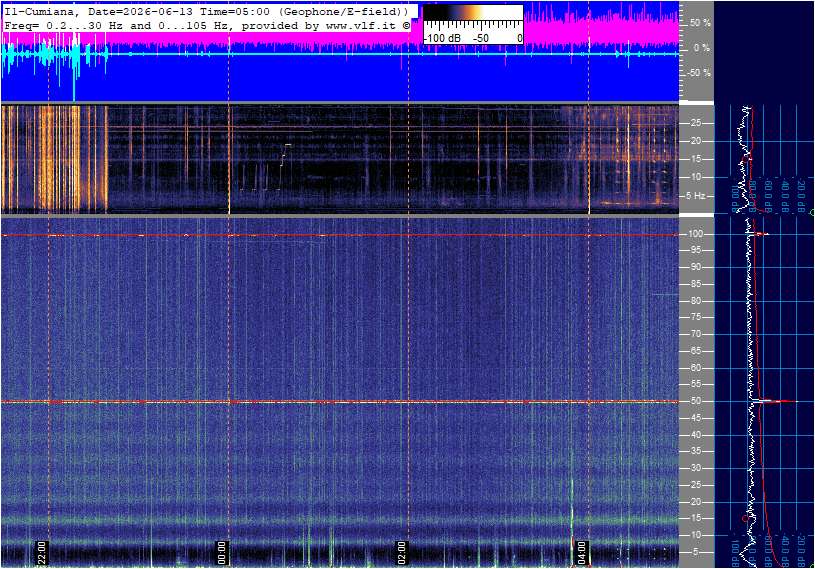The height and width of the screenshot is (569, 815).
Task: Click the 50 Hz spectrum peak in side graph
Action: 774,401
